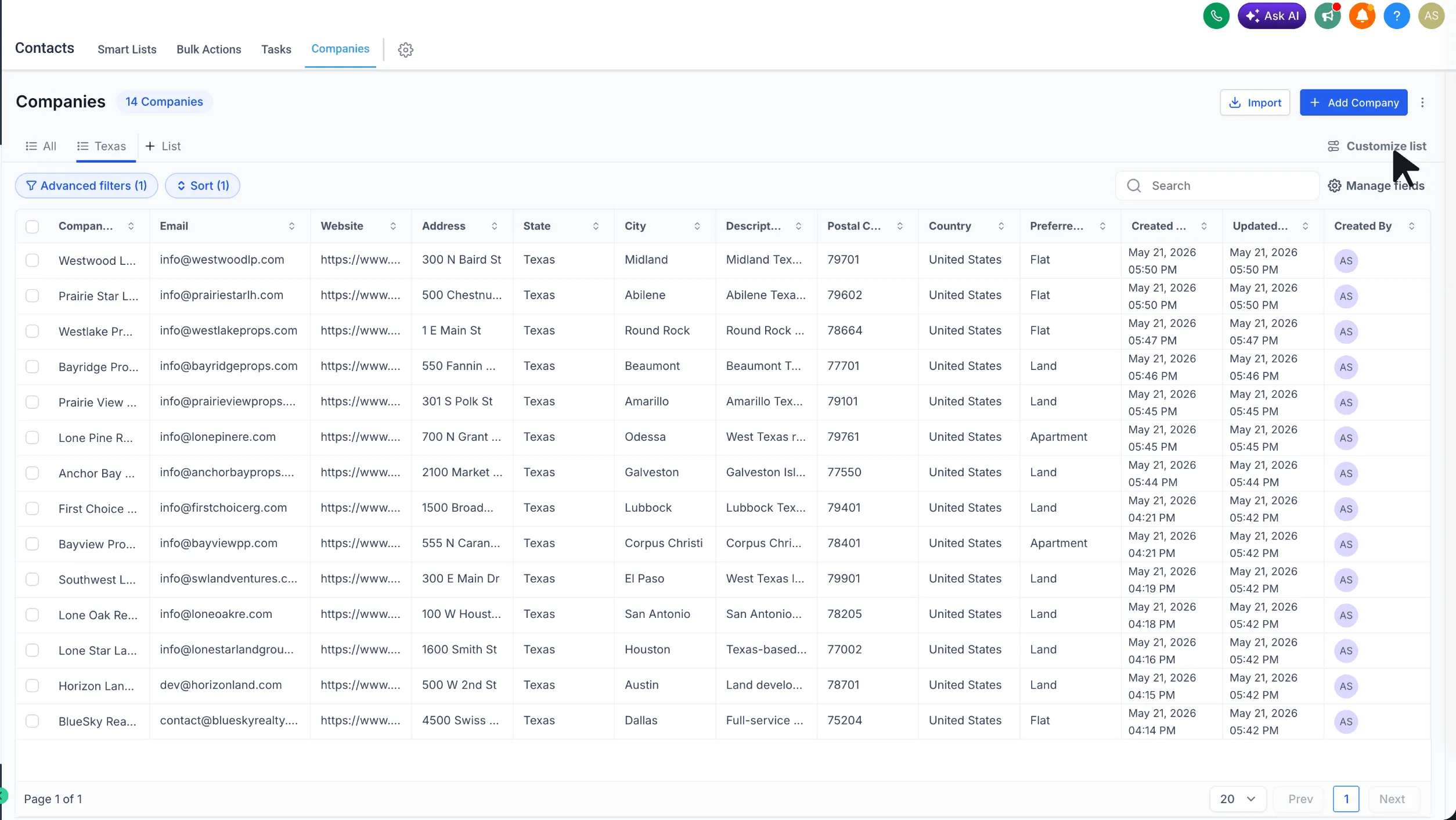Sort by Created column arrows
Image resolution: width=1456 pixels, height=820 pixels.
[x=1204, y=226]
